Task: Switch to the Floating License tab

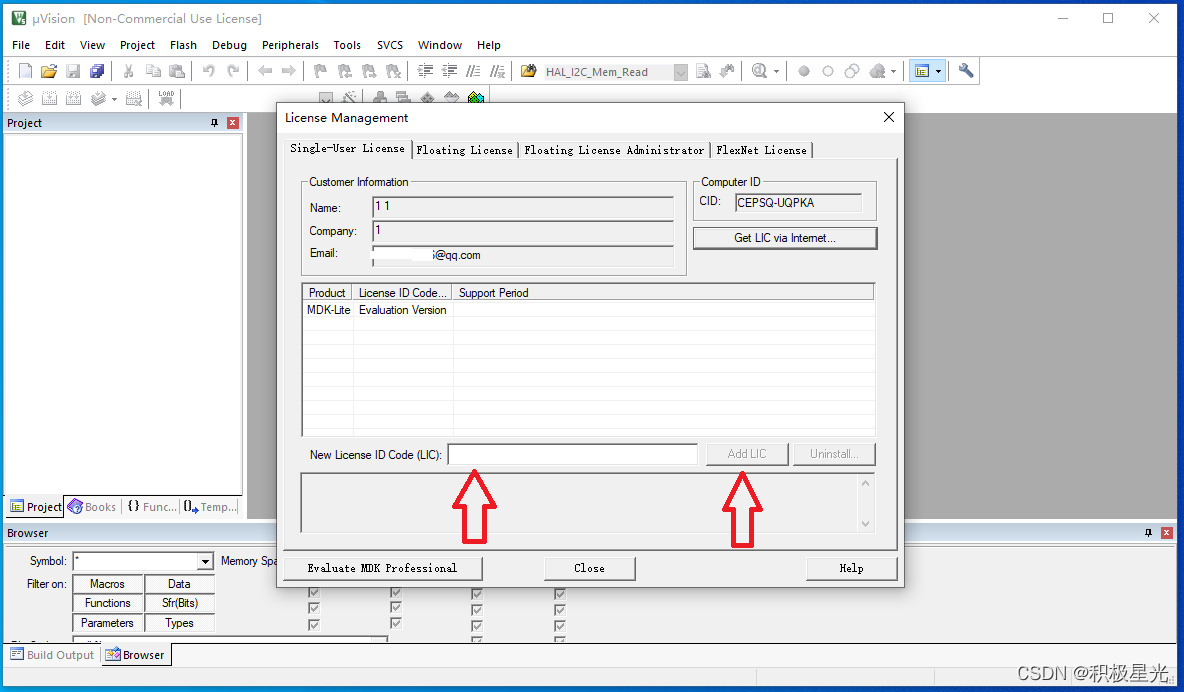Action: pos(464,150)
